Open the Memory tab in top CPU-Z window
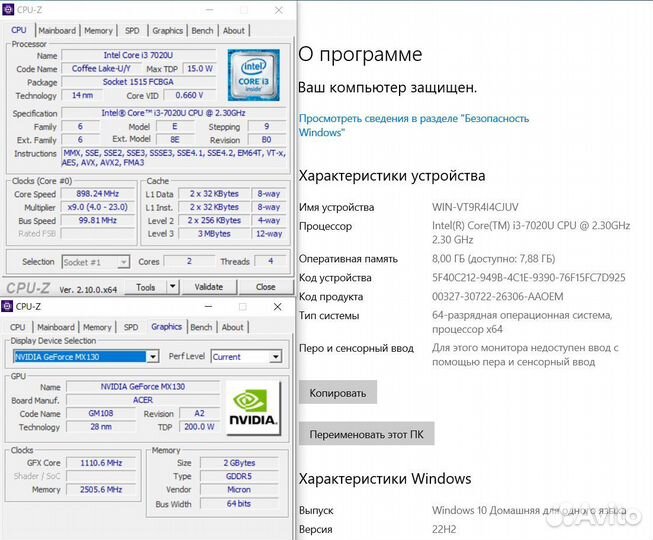The image size is (653, 540). [98, 30]
